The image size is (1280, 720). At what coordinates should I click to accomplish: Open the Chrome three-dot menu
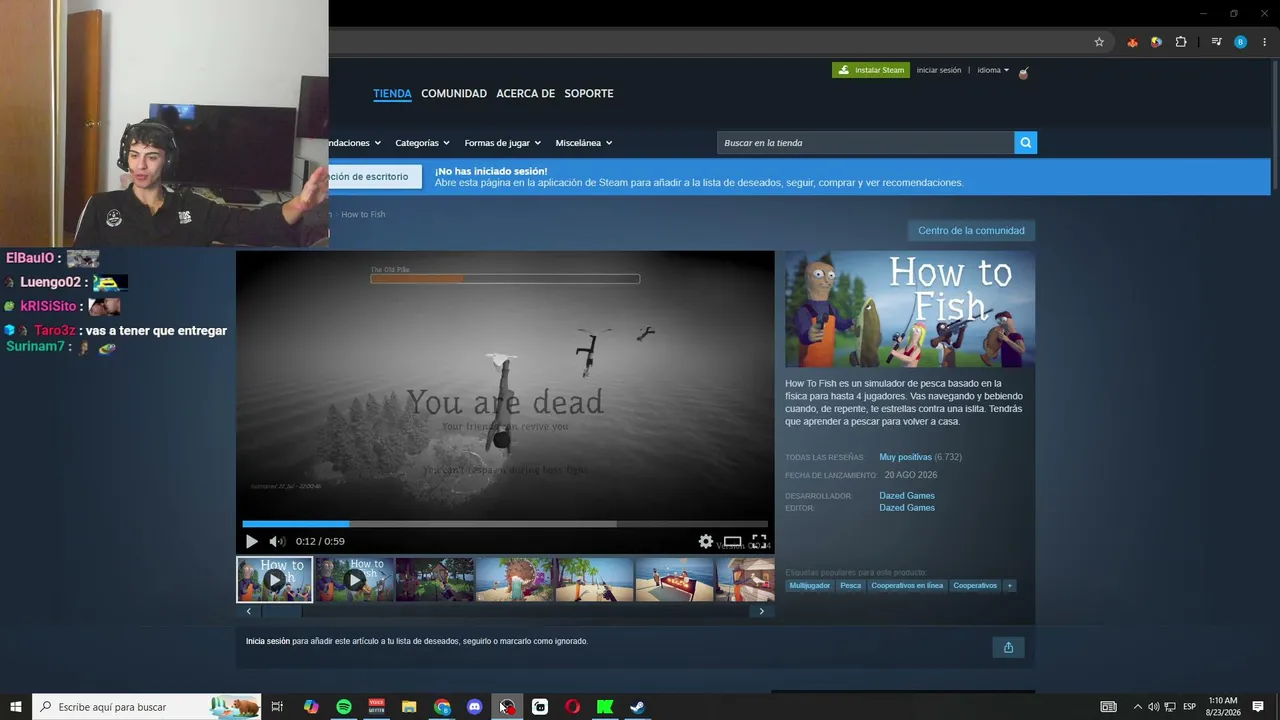[1265, 42]
